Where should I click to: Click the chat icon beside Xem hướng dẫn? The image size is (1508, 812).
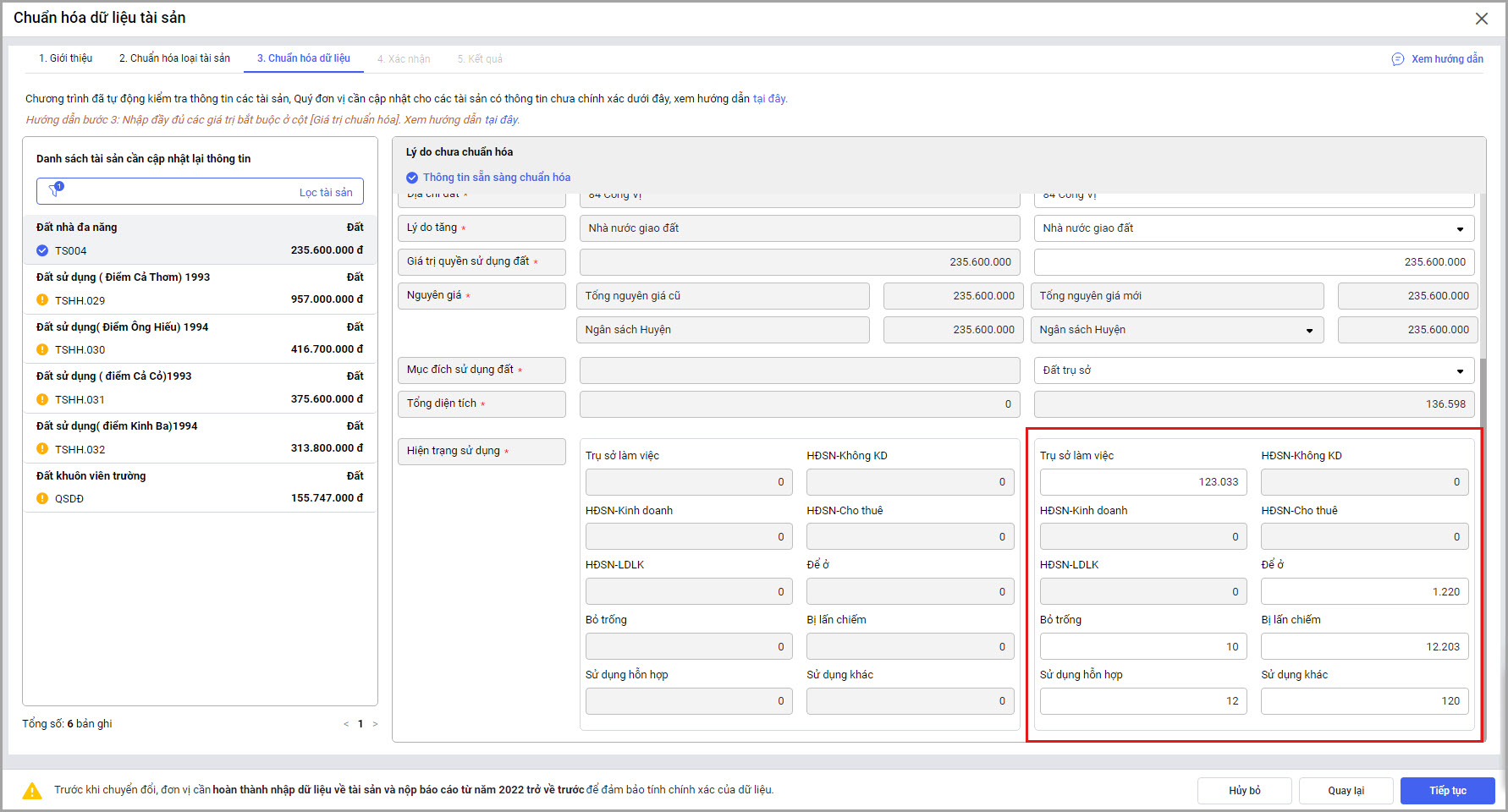(x=1398, y=59)
